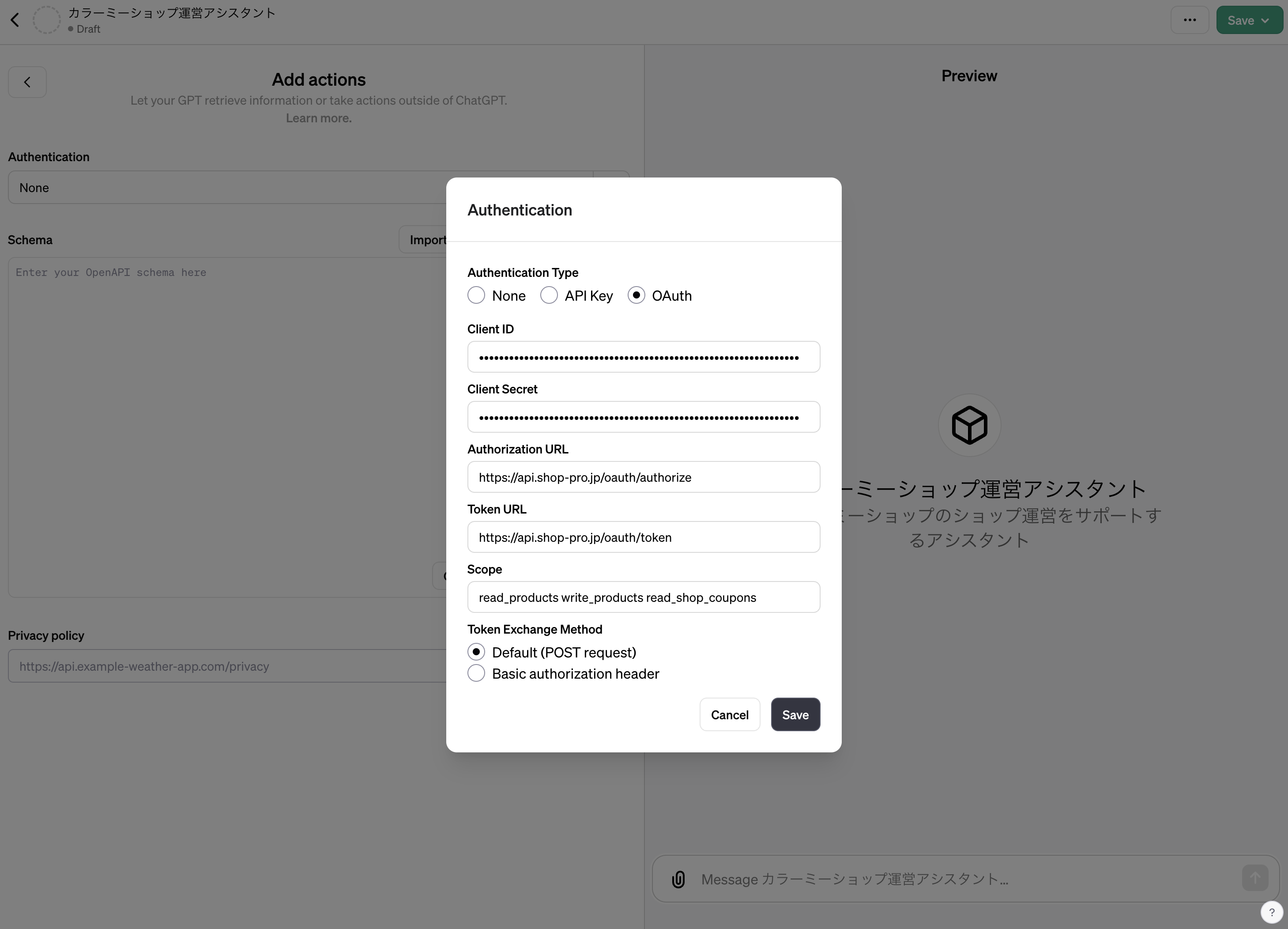
Task: Click the back arrow above Add actions
Action: tap(26, 82)
